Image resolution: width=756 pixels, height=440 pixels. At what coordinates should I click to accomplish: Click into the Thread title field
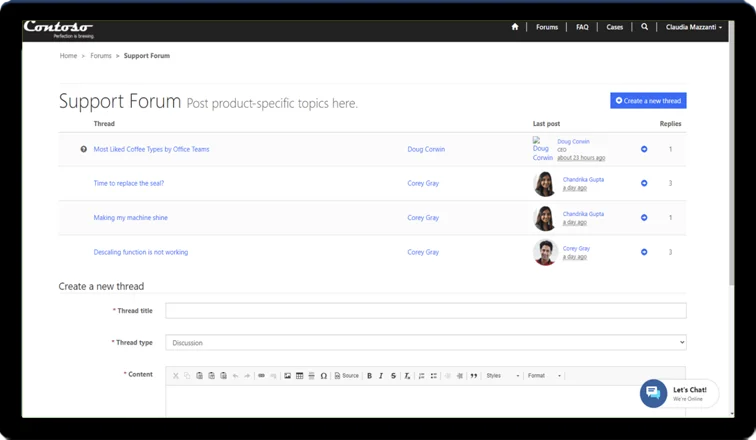[x=425, y=311]
